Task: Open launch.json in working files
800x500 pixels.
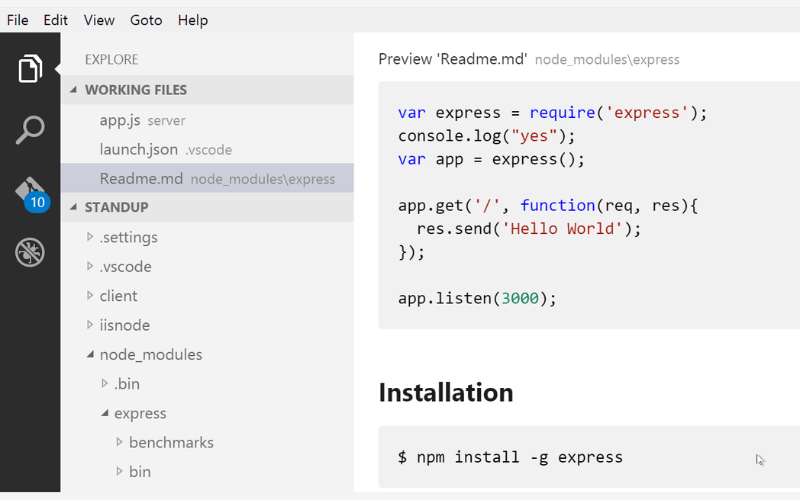Action: coord(138,149)
